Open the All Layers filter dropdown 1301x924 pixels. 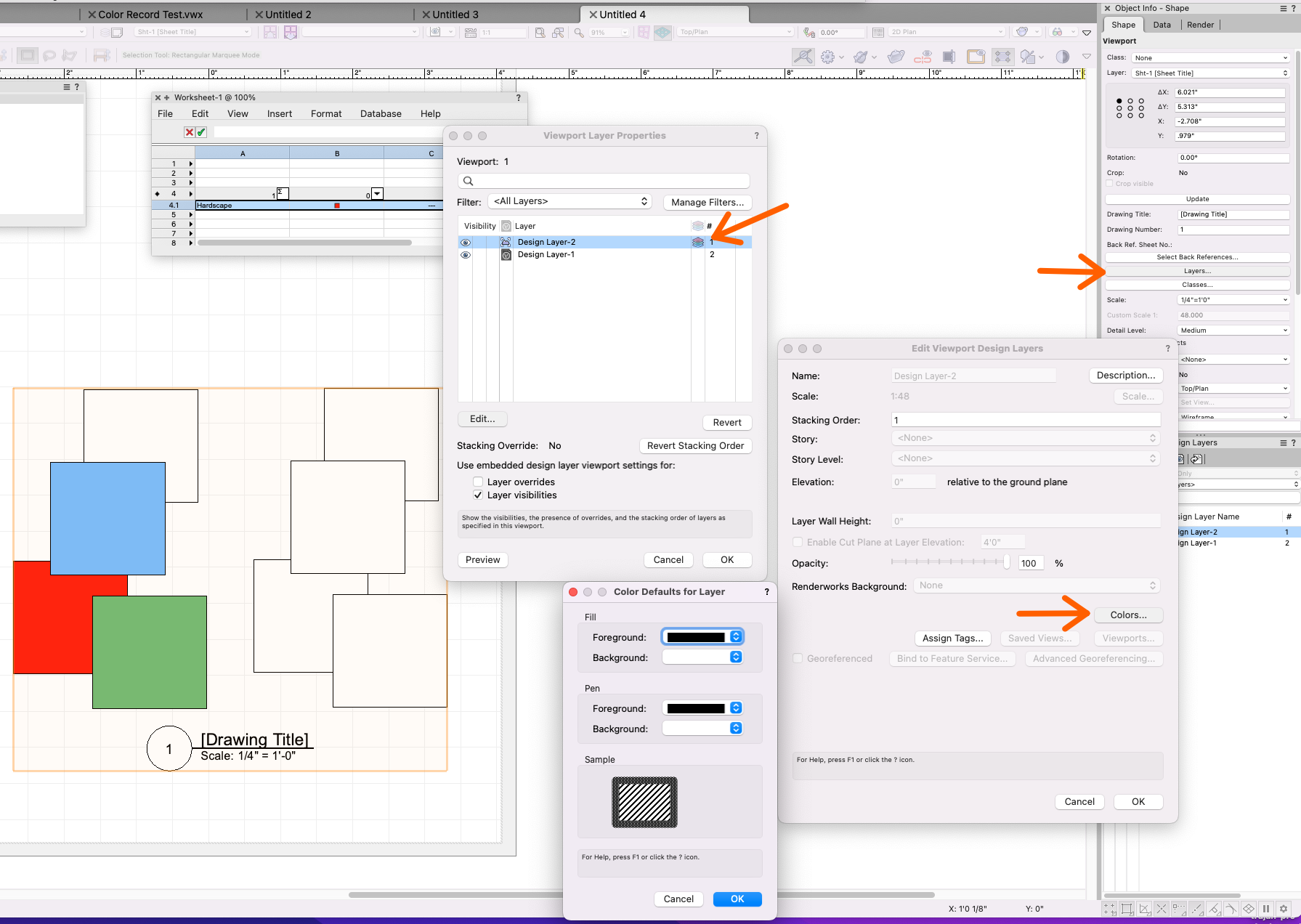[570, 200]
